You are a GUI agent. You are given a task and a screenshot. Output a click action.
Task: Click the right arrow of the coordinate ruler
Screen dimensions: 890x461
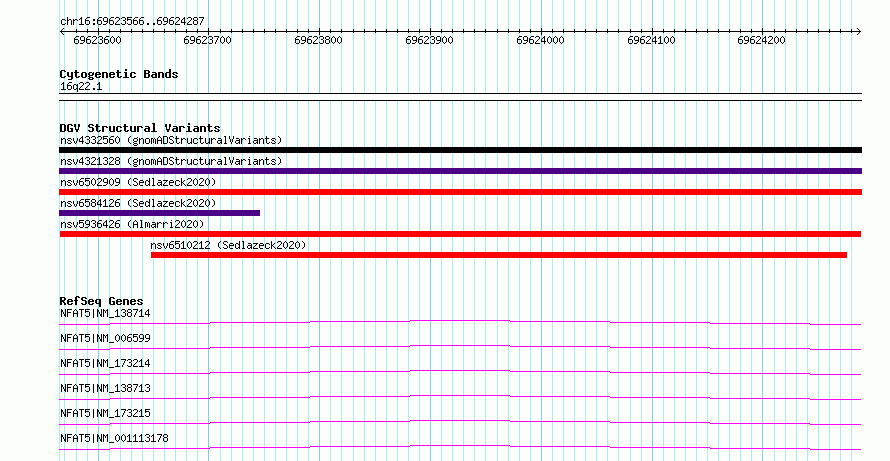tap(858, 32)
